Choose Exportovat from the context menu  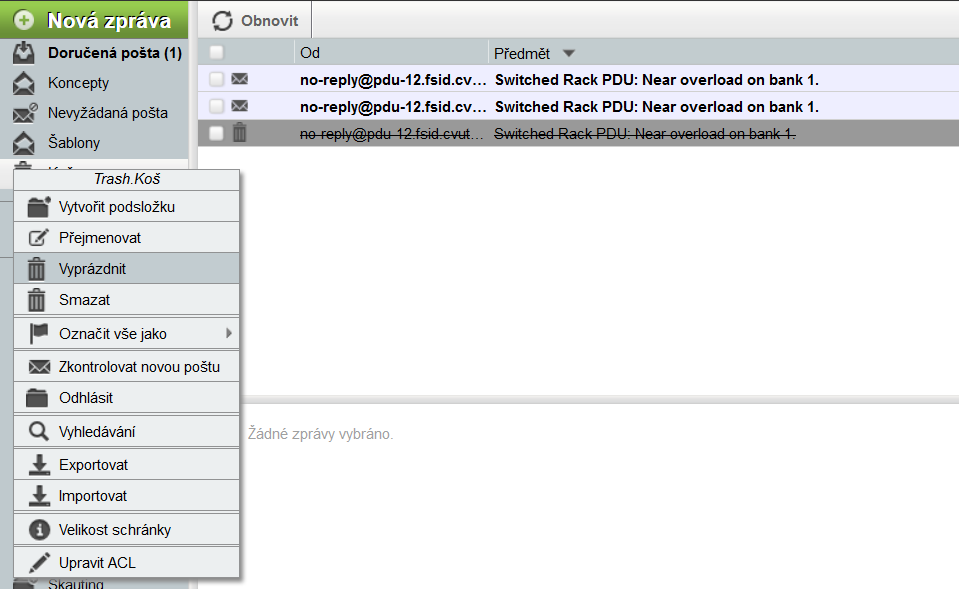(127, 465)
